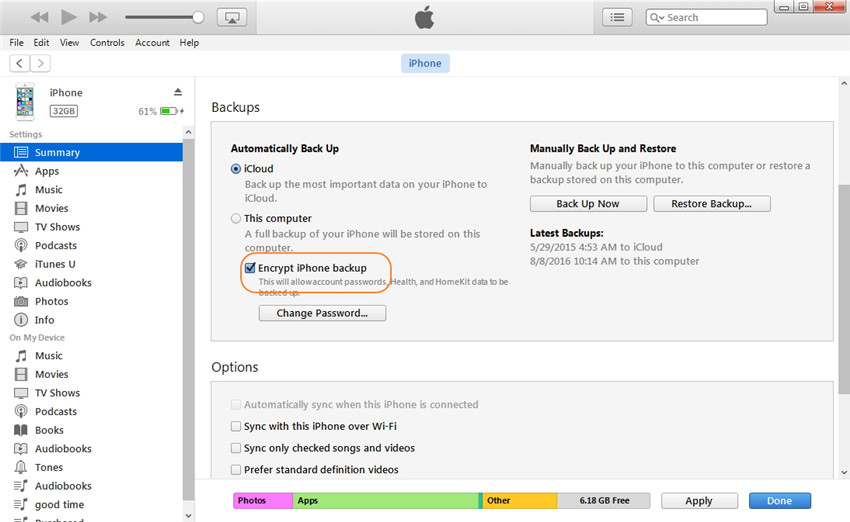Eject the iPhone using the eject icon

178,92
